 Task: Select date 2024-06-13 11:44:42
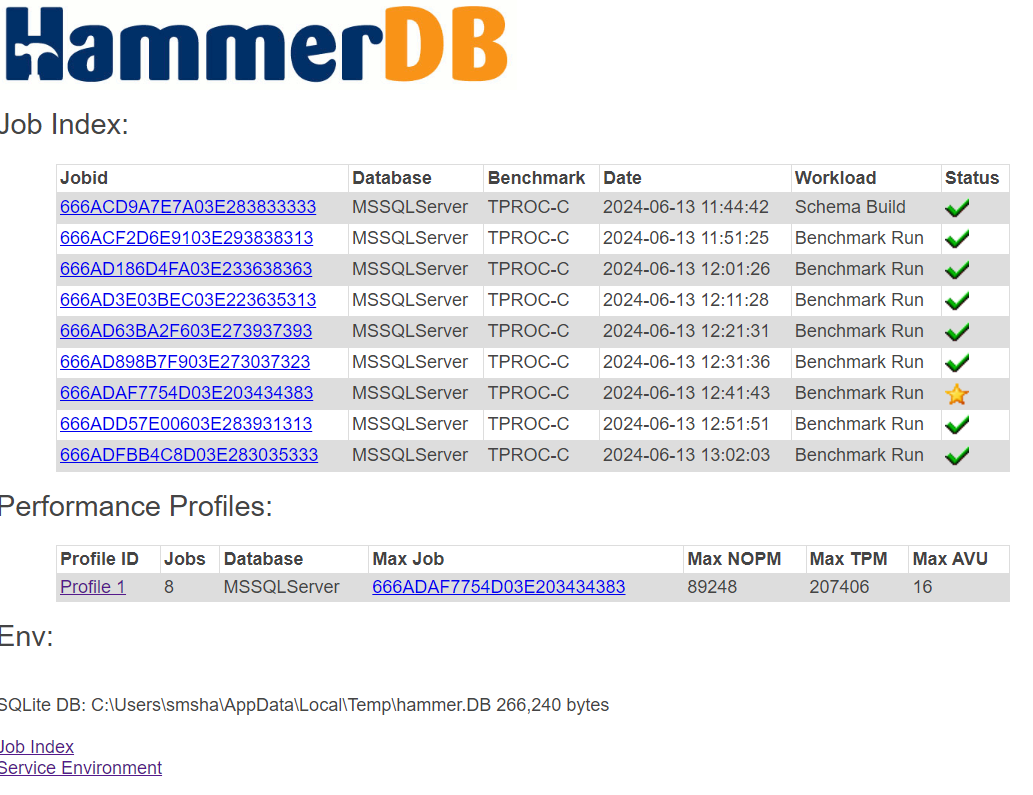(x=686, y=207)
